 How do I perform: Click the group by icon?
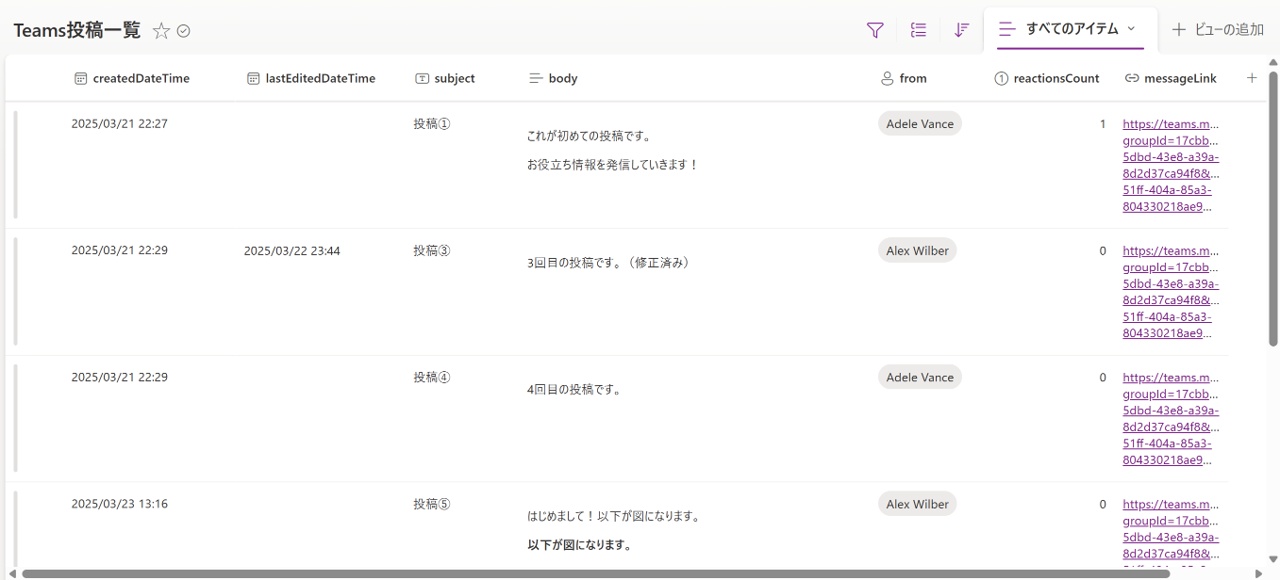(918, 30)
